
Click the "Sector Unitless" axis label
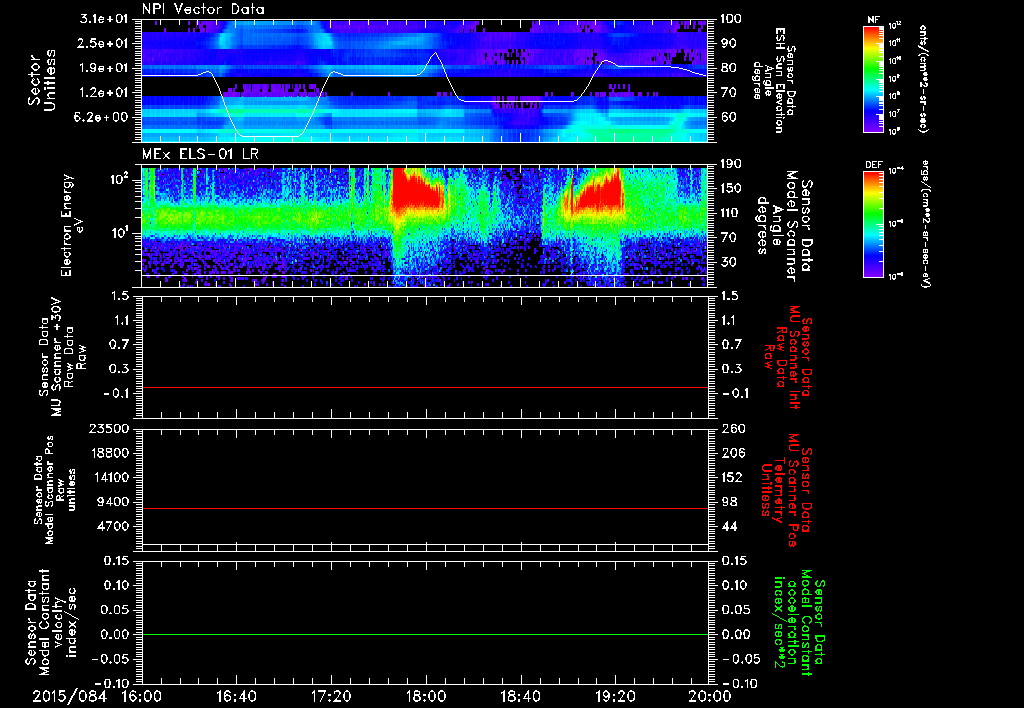42,80
